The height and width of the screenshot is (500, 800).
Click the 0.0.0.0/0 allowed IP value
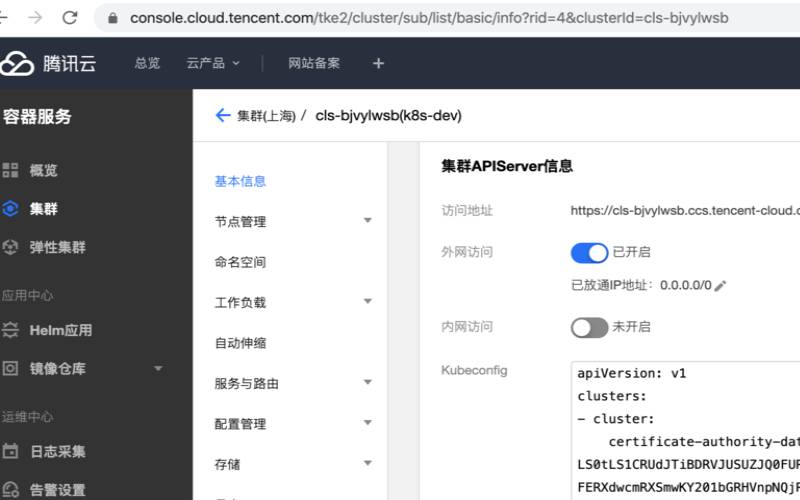click(x=685, y=285)
